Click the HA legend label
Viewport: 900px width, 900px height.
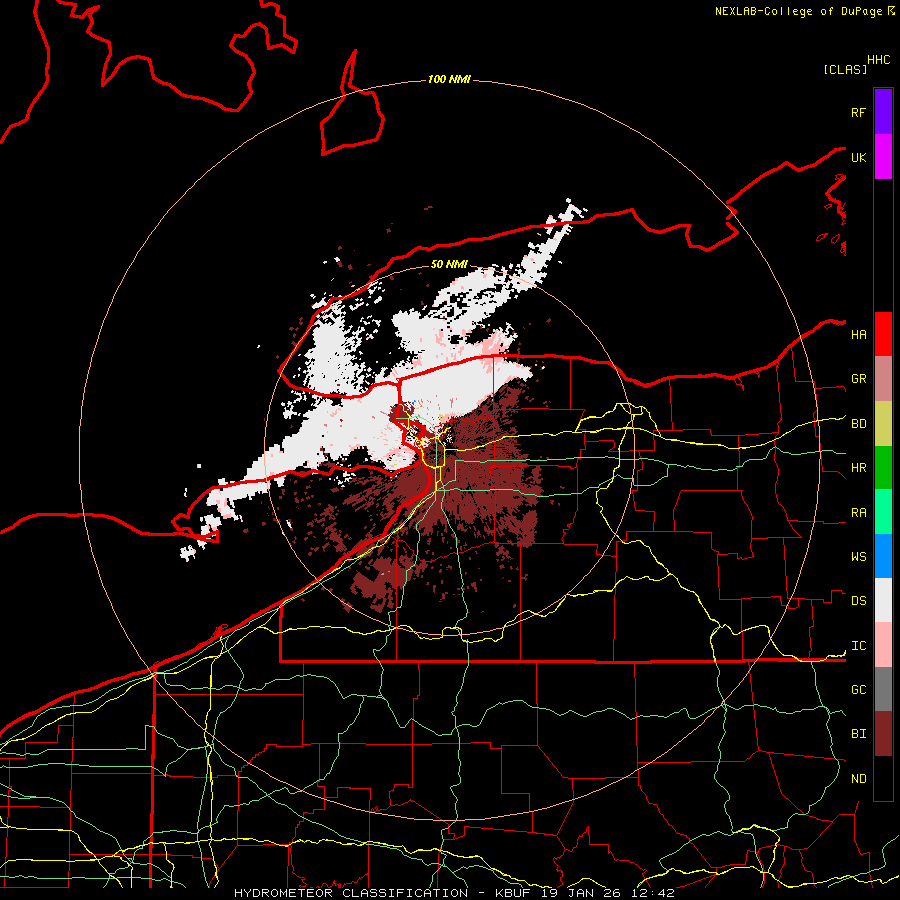(x=859, y=334)
